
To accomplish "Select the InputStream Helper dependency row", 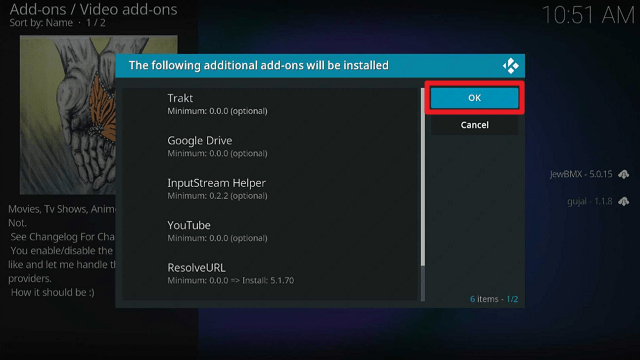I will point(270,189).
